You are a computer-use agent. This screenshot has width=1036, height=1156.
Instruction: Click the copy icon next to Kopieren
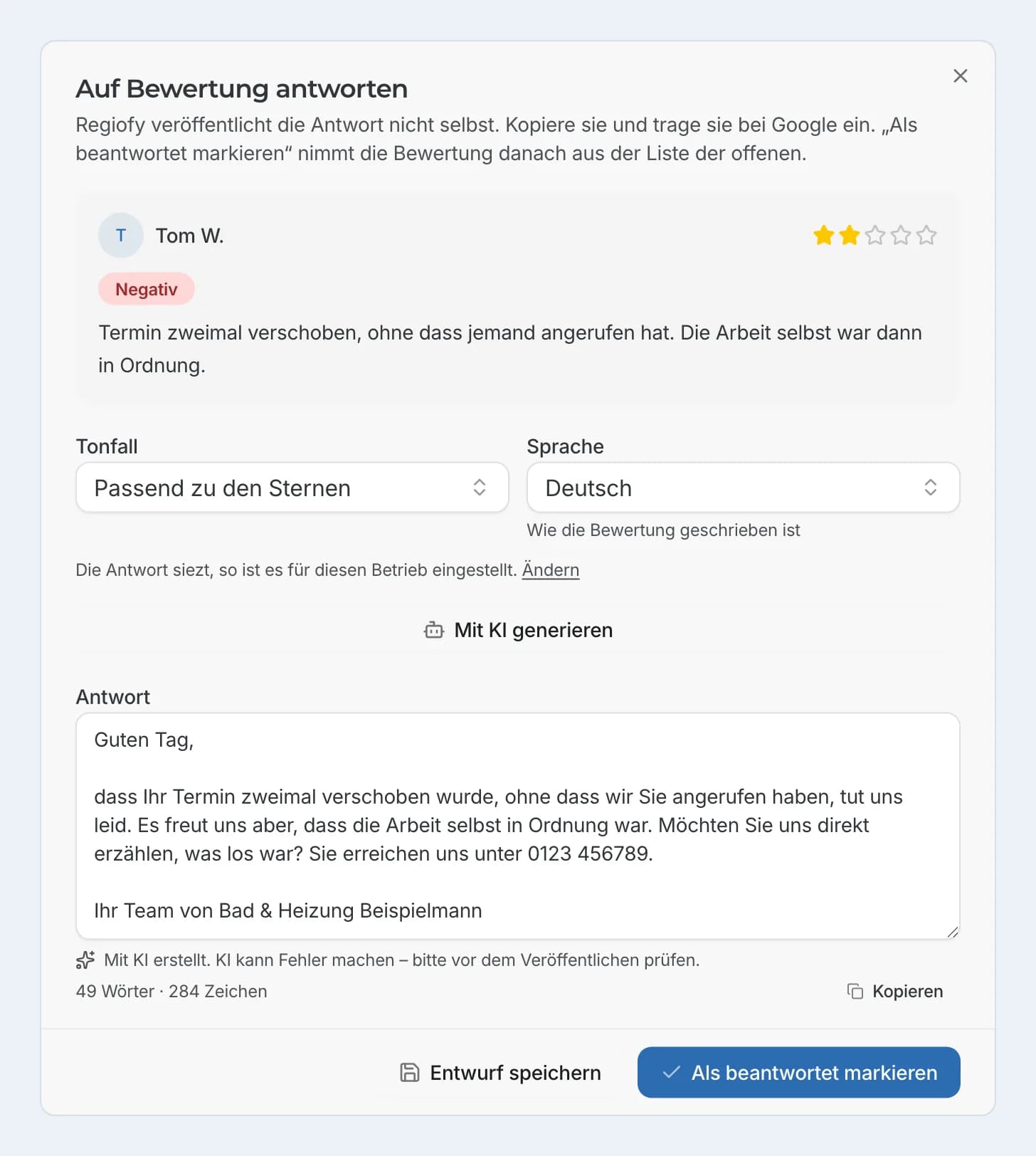pos(855,991)
